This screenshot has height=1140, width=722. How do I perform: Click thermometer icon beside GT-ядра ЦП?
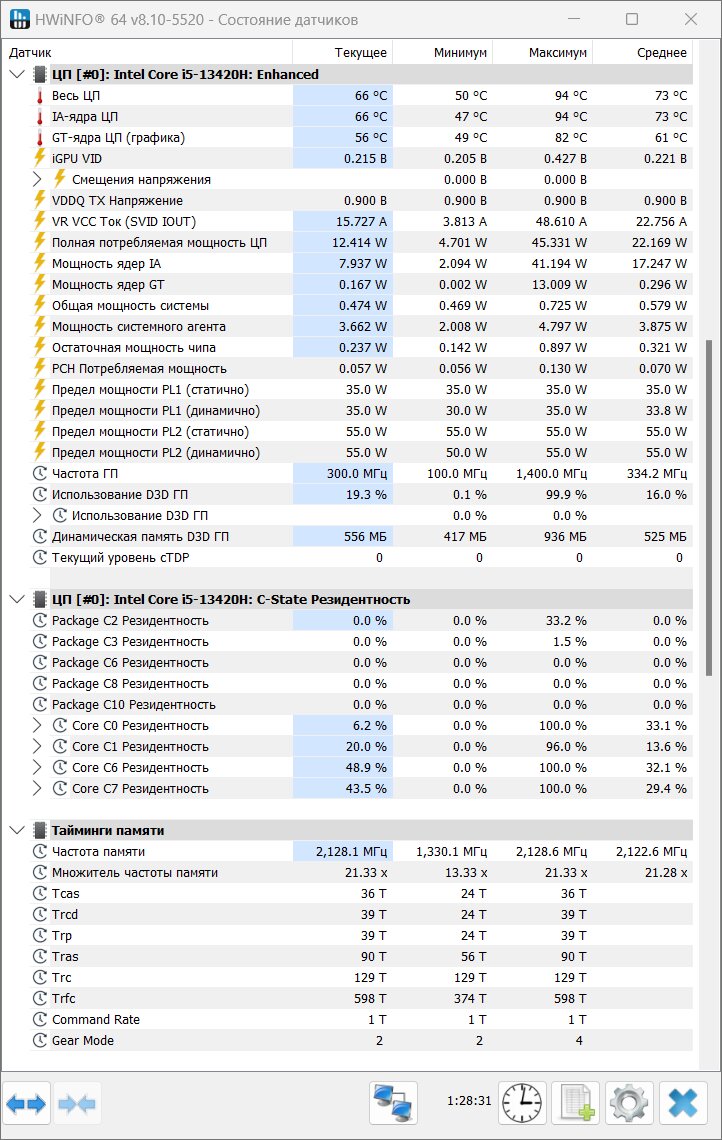coord(40,138)
